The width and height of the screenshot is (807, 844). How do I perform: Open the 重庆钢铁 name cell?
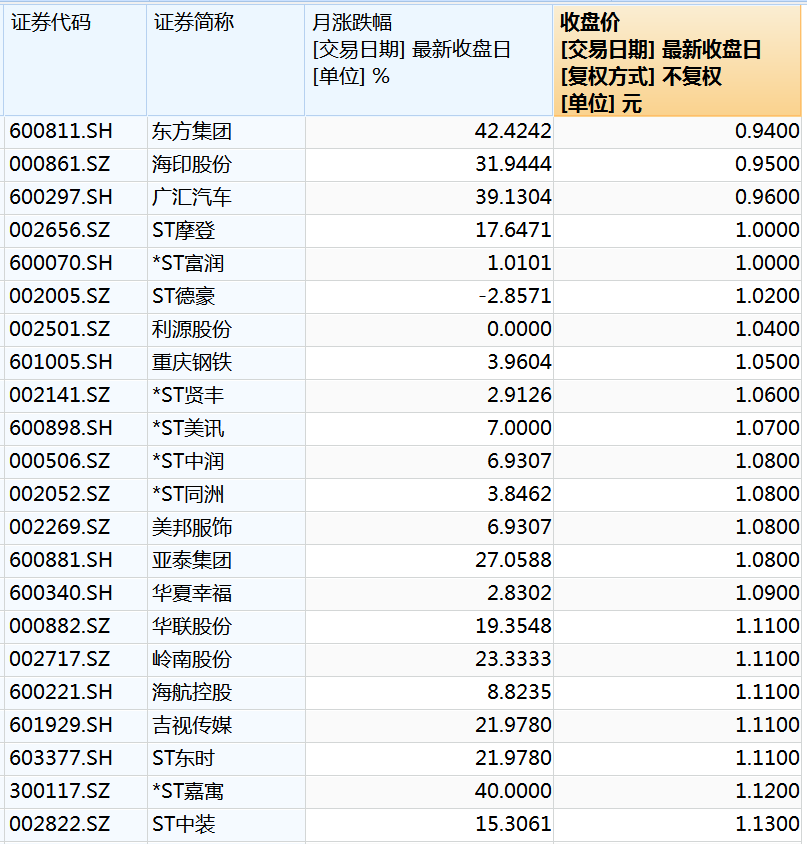coord(226,363)
